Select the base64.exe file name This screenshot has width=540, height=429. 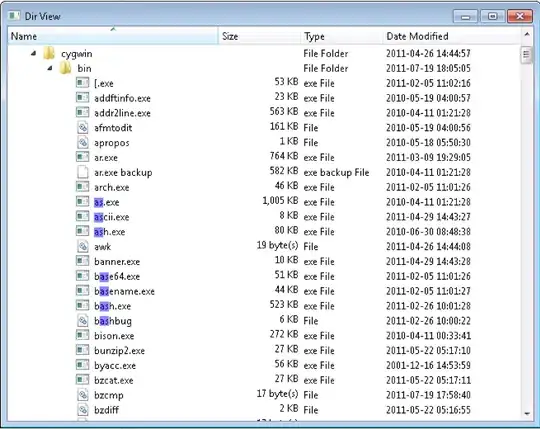coord(117,276)
